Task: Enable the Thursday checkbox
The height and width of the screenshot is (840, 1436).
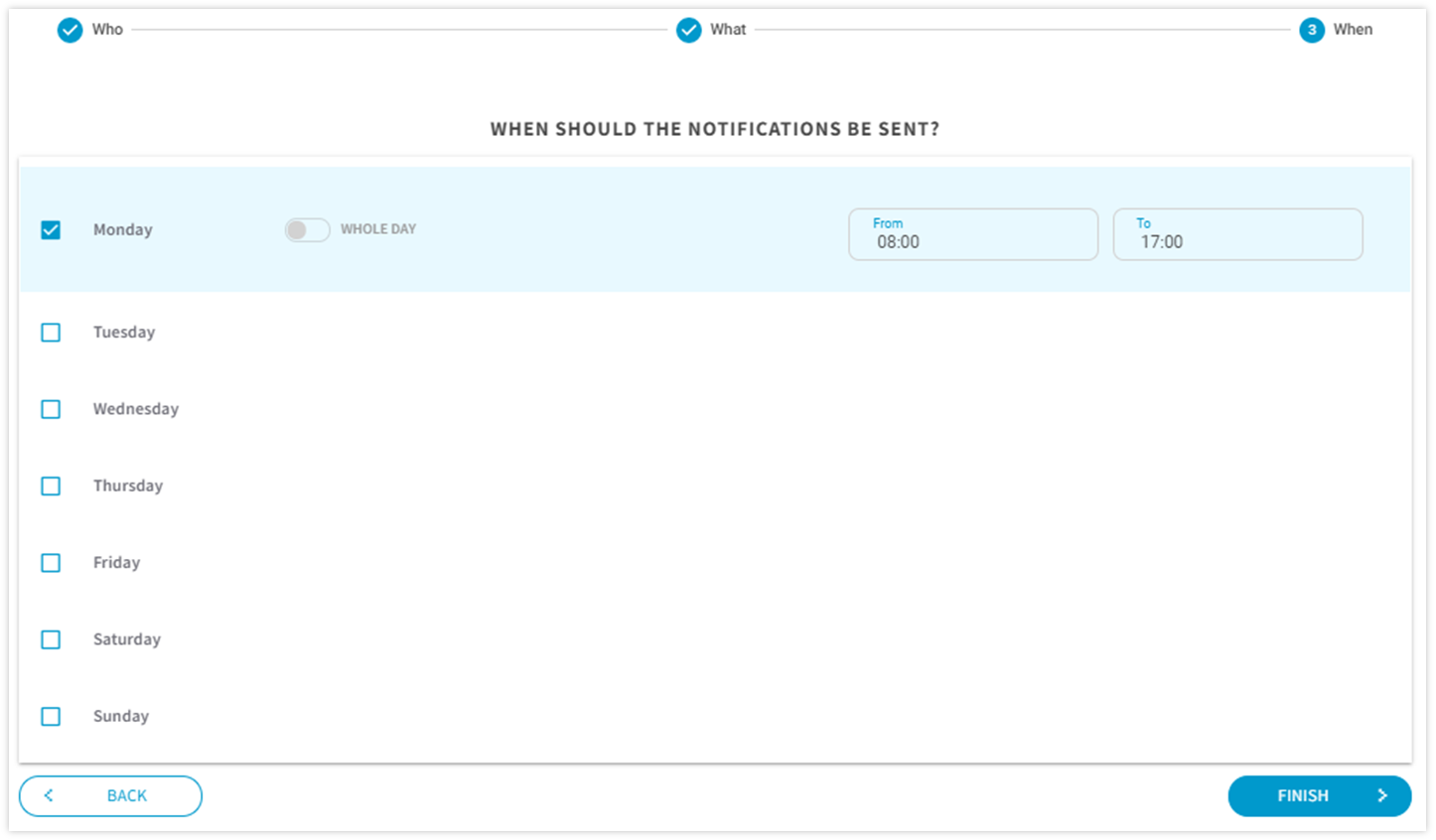Action: point(51,486)
